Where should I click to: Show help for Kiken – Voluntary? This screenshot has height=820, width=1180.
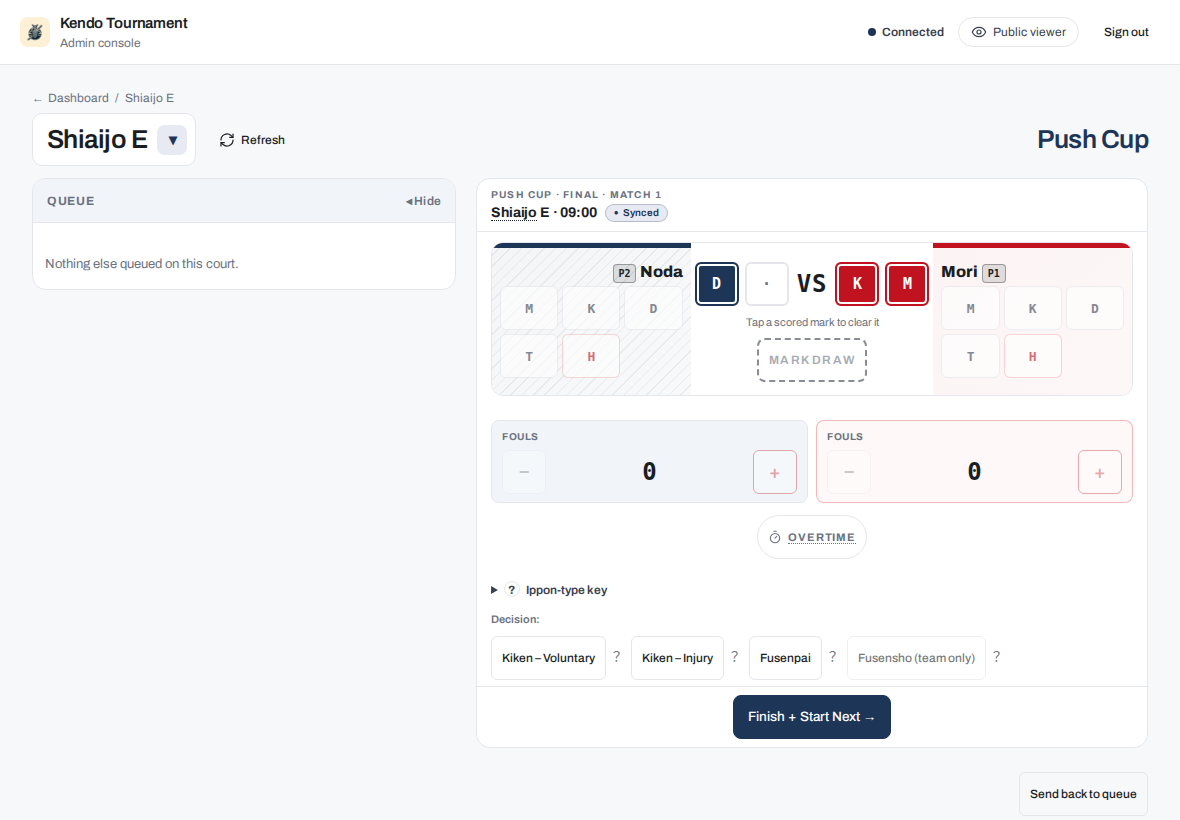pyautogui.click(x=616, y=657)
